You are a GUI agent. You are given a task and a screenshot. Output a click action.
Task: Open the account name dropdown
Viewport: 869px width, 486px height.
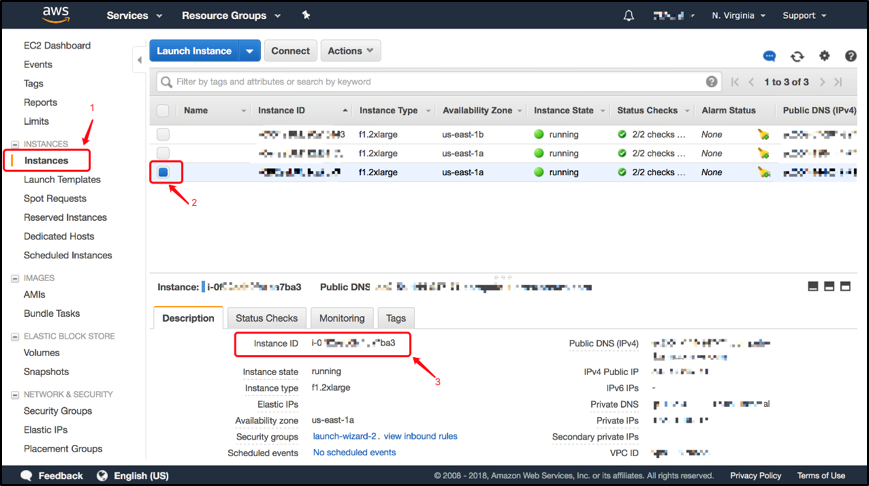click(x=674, y=16)
